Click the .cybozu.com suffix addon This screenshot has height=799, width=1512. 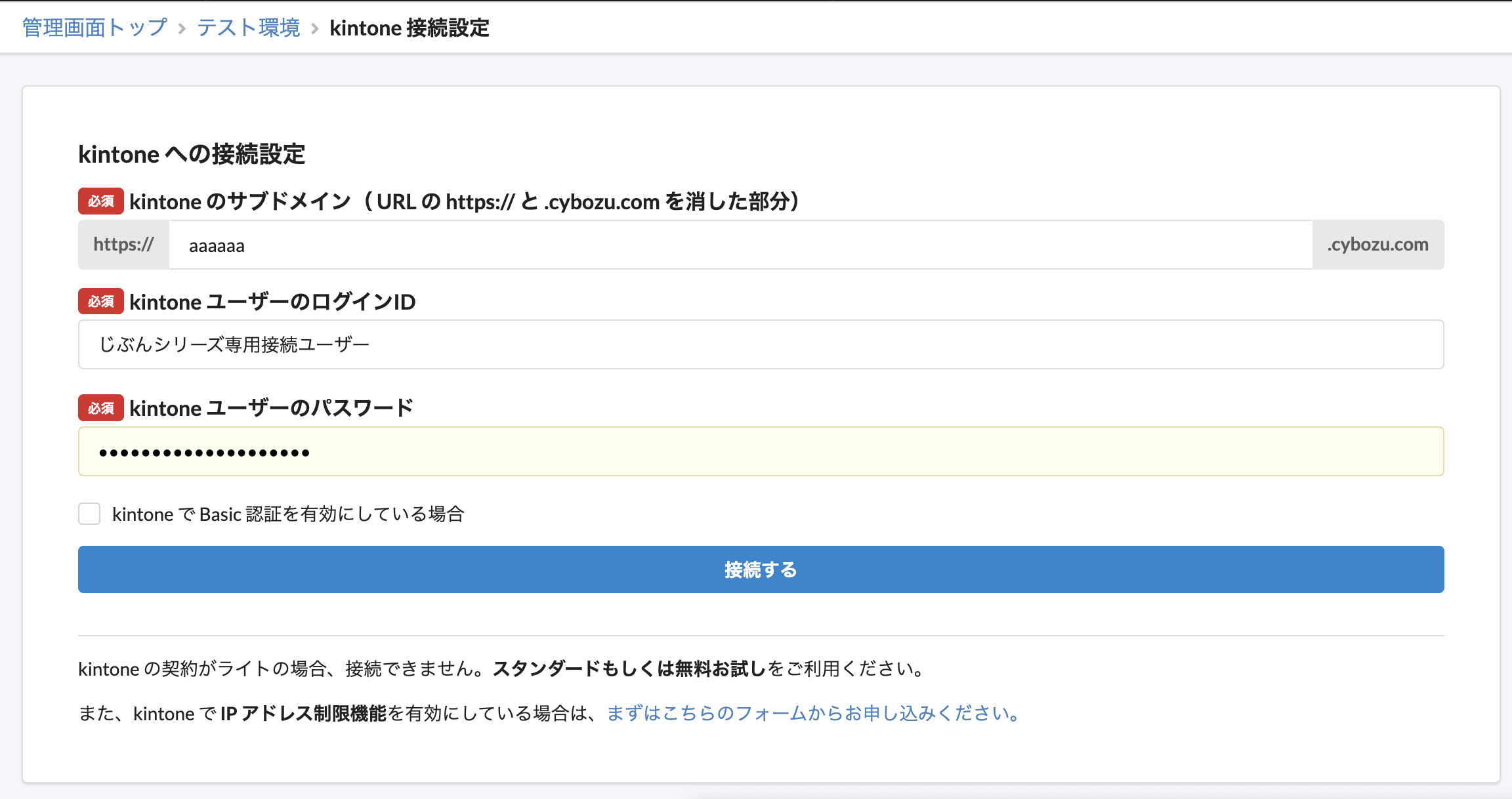click(1377, 245)
